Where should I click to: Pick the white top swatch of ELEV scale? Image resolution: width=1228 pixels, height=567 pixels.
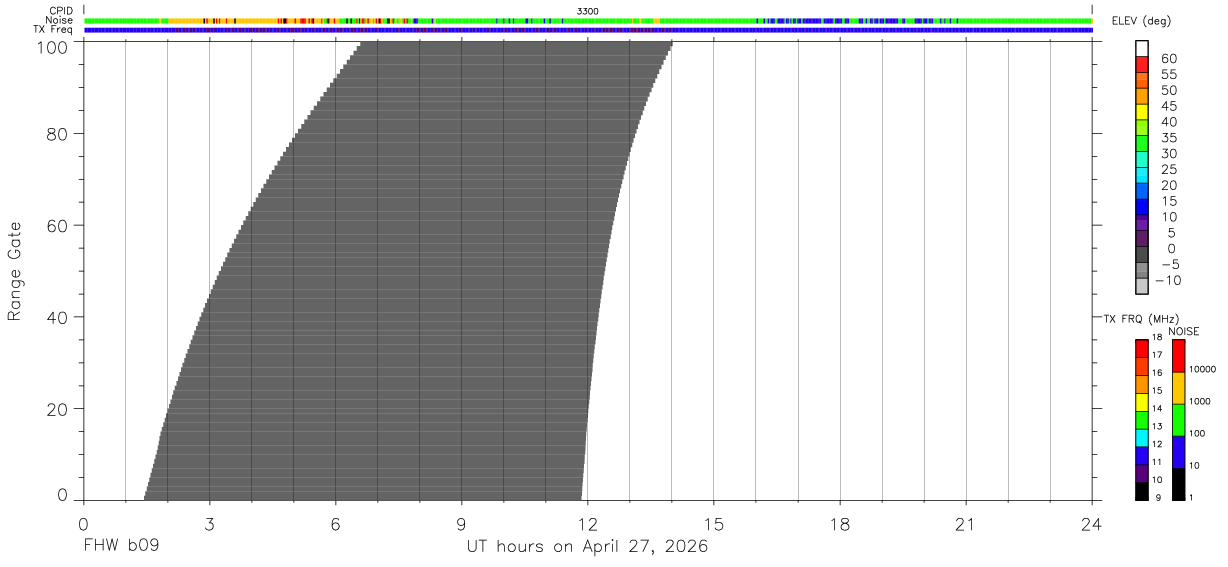[x=1141, y=48]
